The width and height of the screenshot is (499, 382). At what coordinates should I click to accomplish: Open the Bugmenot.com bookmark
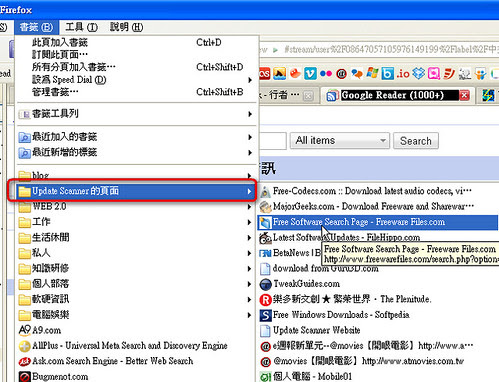pyautogui.click(x=137, y=376)
